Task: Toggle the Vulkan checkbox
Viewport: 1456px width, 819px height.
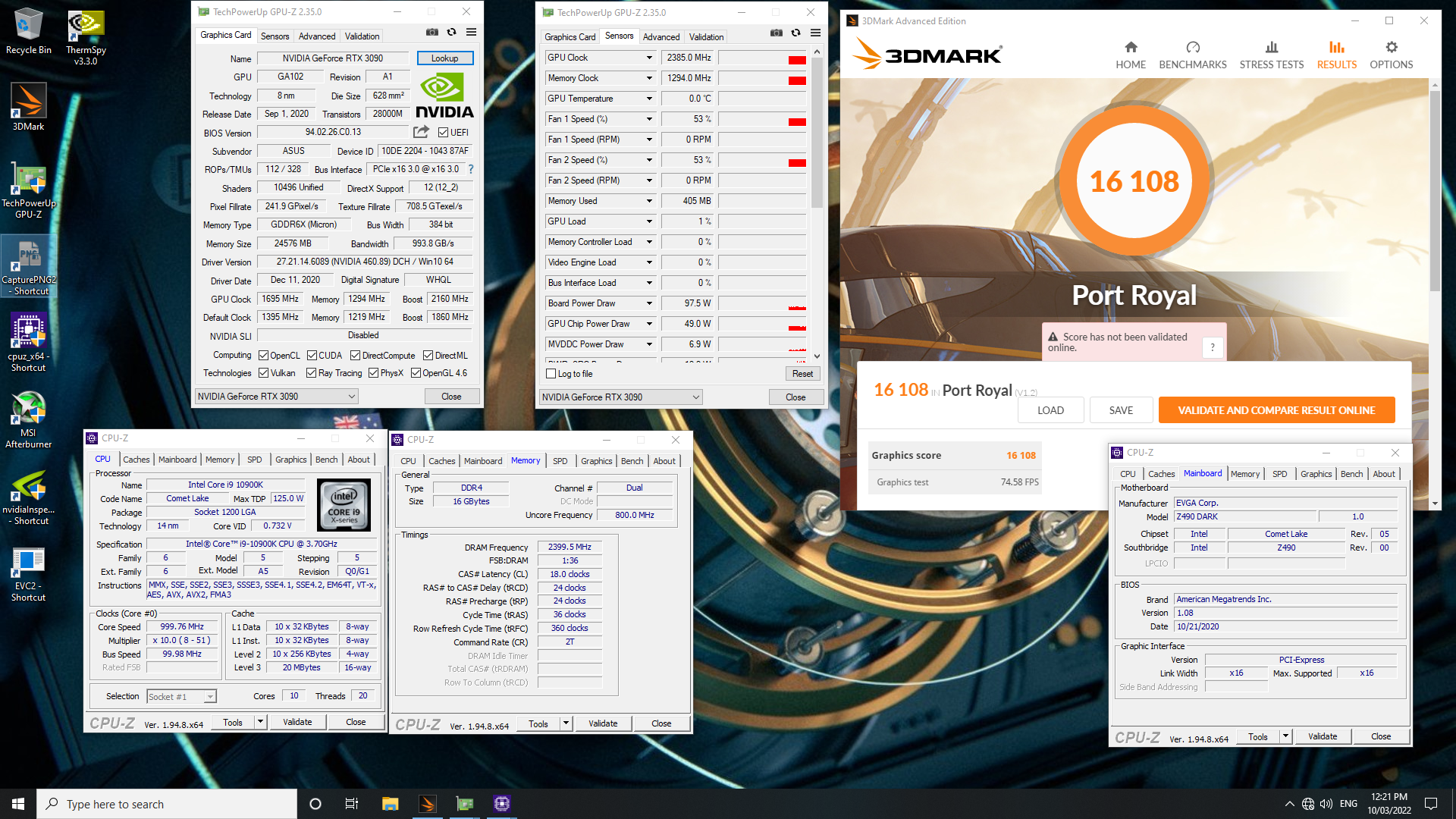Action: tap(263, 373)
